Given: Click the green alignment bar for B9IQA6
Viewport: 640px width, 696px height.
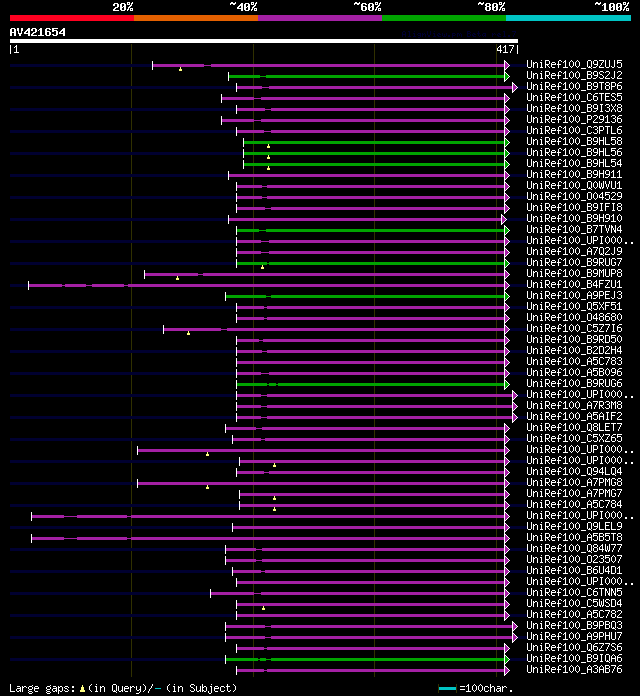Looking at the screenshot, I should coord(365,660).
